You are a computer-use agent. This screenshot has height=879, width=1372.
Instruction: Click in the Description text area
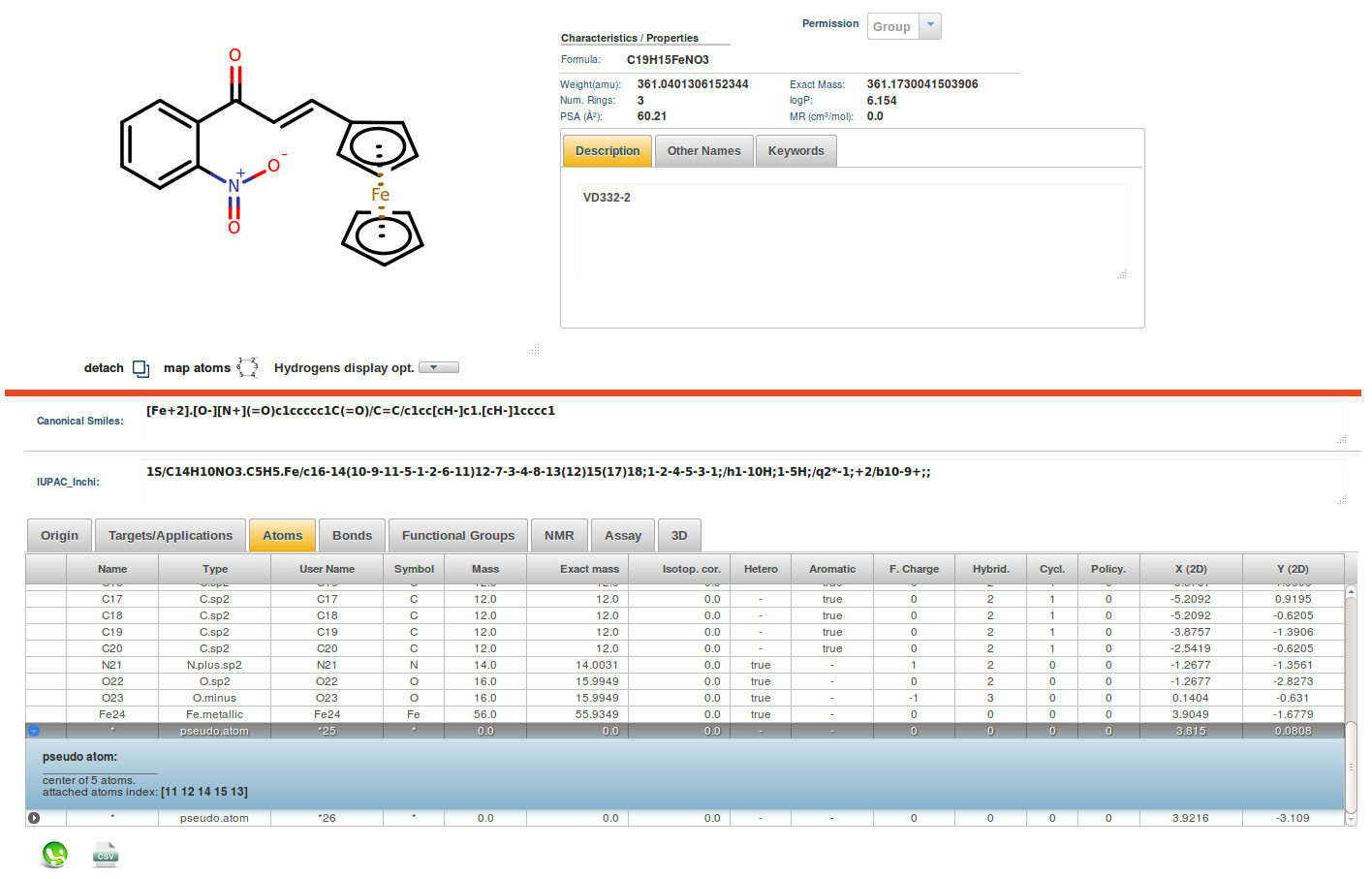pyautogui.click(x=851, y=231)
